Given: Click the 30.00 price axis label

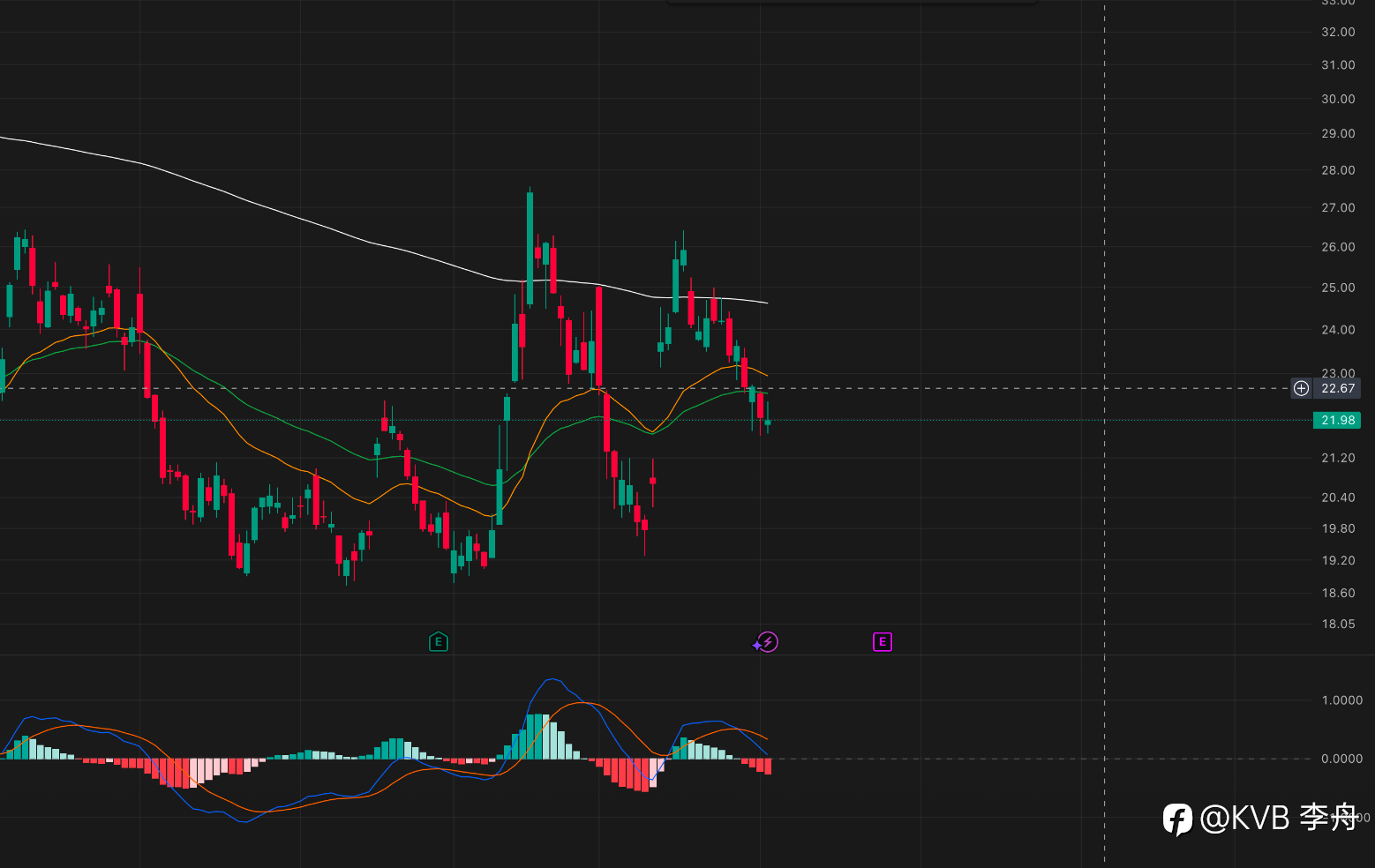Looking at the screenshot, I should 1338,99.
